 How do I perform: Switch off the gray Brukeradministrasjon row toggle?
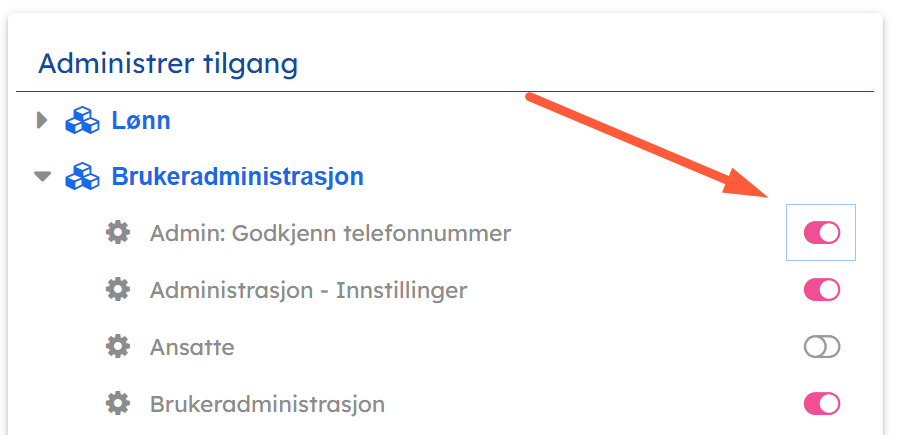click(x=821, y=404)
